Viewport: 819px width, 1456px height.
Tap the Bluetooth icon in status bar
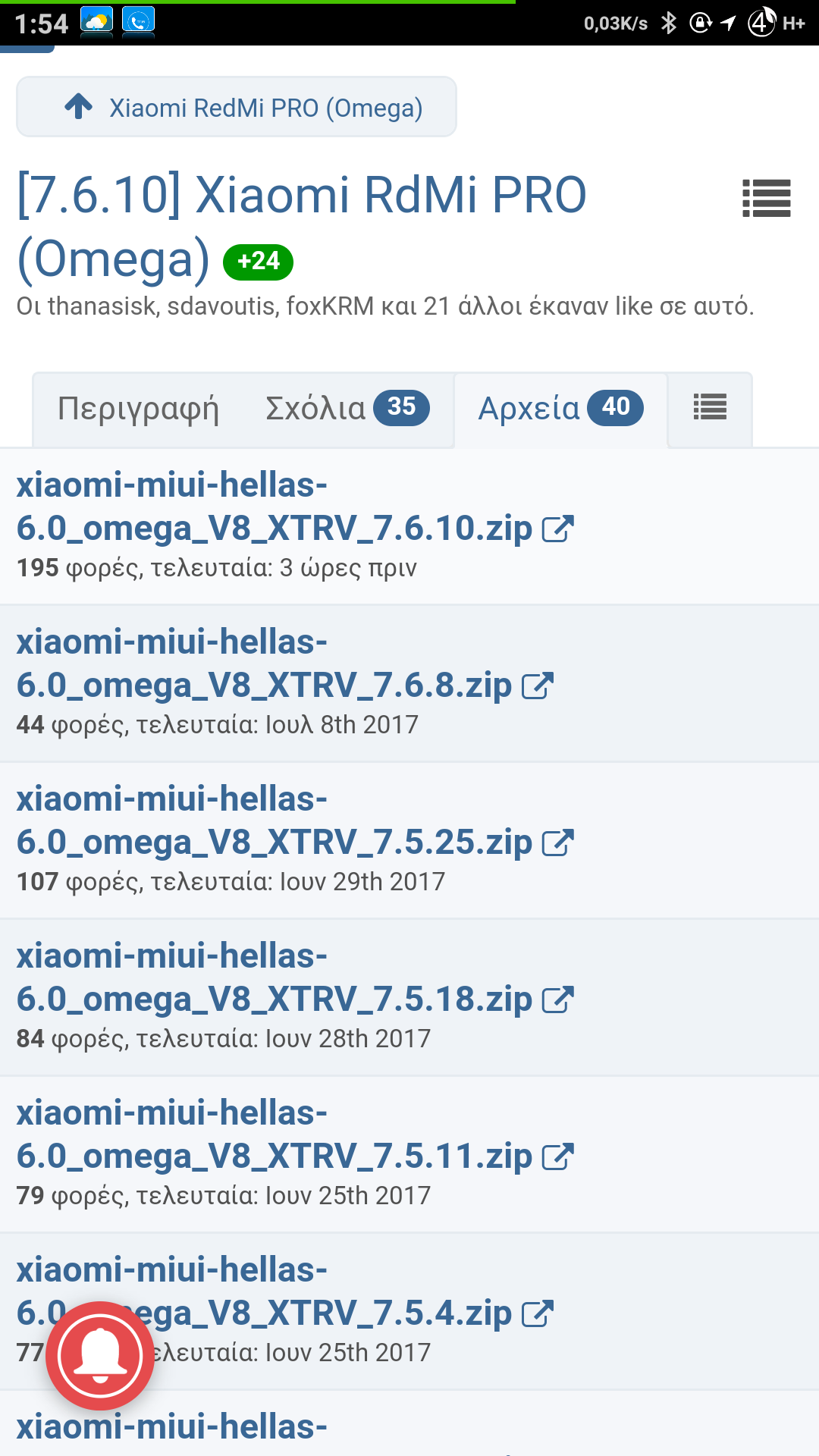click(668, 23)
